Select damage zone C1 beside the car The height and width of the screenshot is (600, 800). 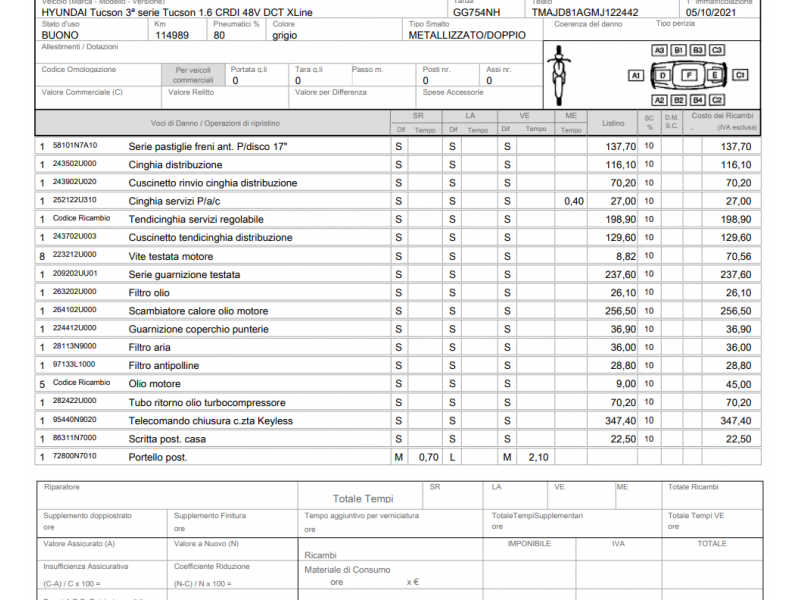[x=740, y=76]
